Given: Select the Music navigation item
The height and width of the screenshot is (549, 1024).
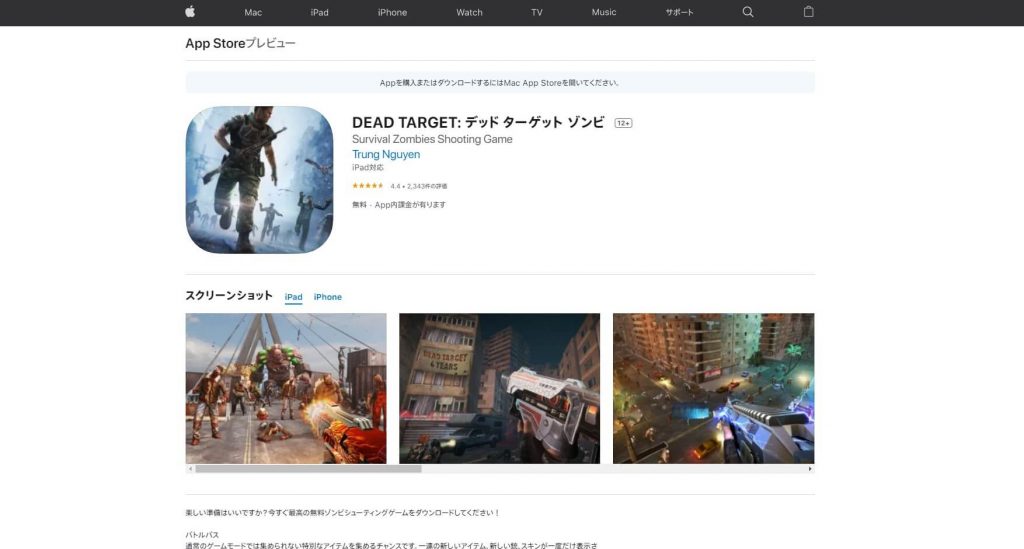Looking at the screenshot, I should coord(604,12).
